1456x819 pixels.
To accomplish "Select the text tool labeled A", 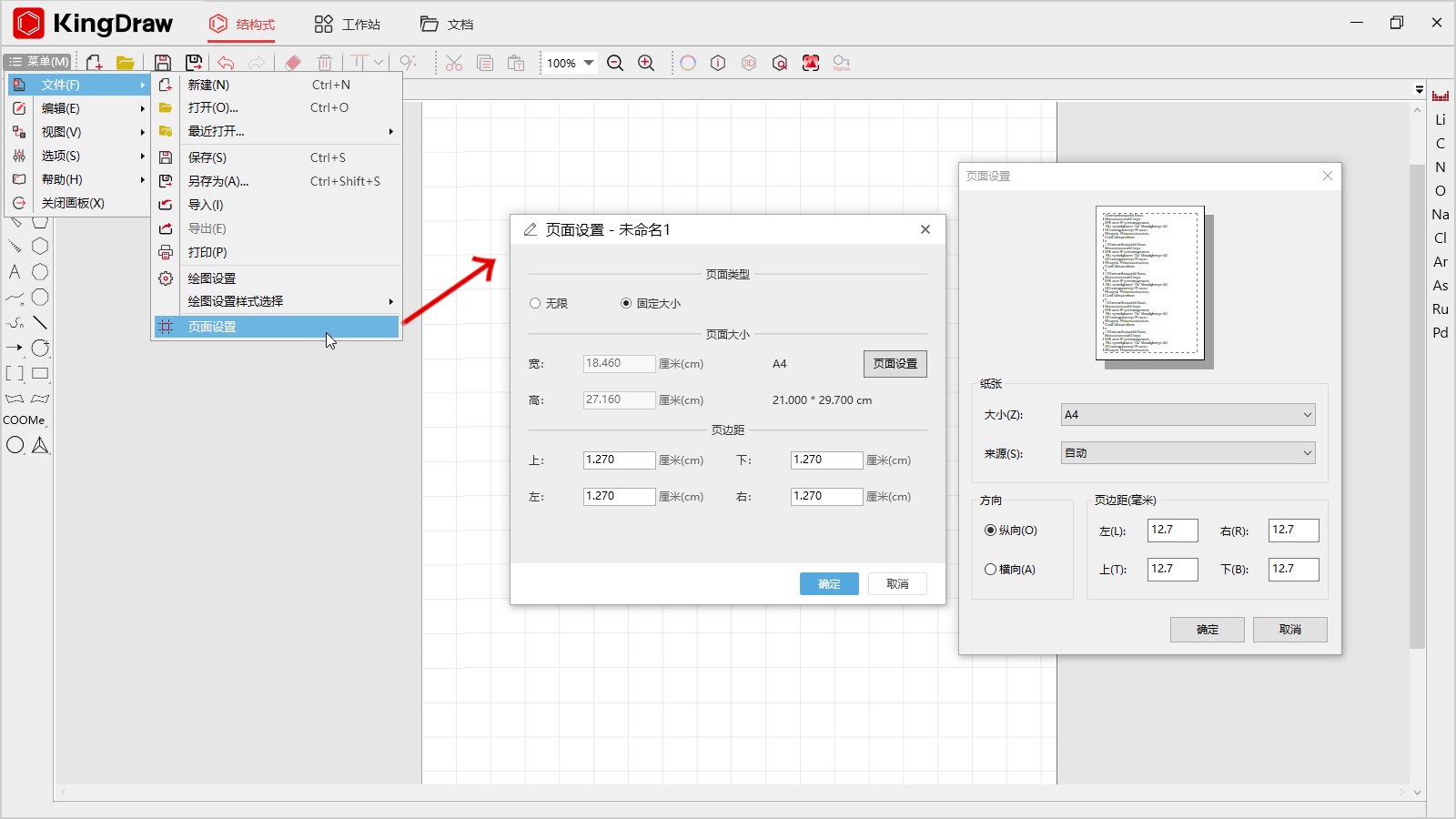I will [15, 272].
